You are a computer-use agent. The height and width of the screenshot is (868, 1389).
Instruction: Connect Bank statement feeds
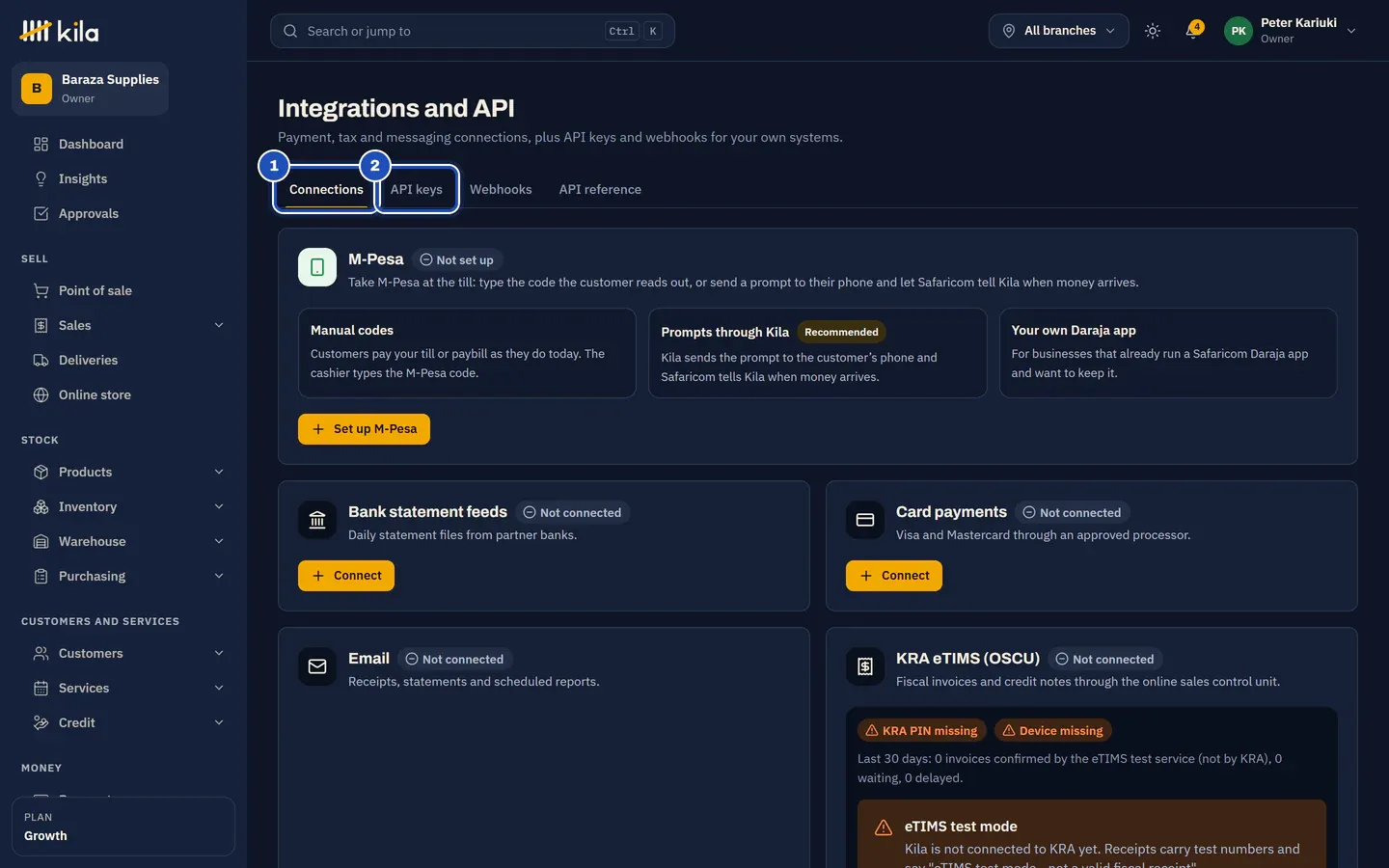346,576
